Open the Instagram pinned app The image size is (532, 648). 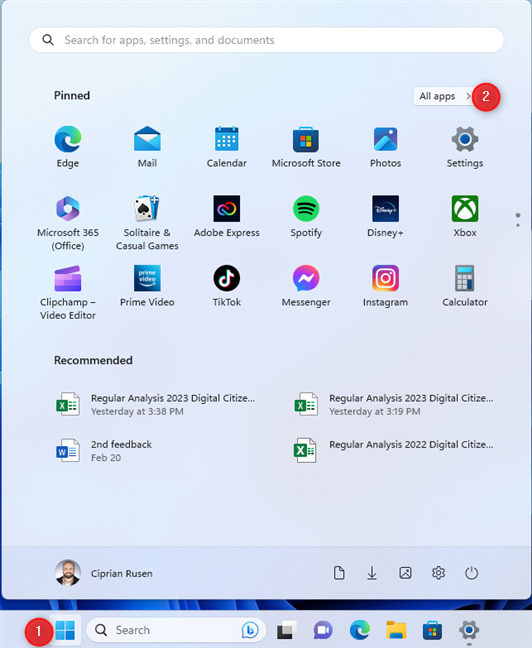pos(385,286)
